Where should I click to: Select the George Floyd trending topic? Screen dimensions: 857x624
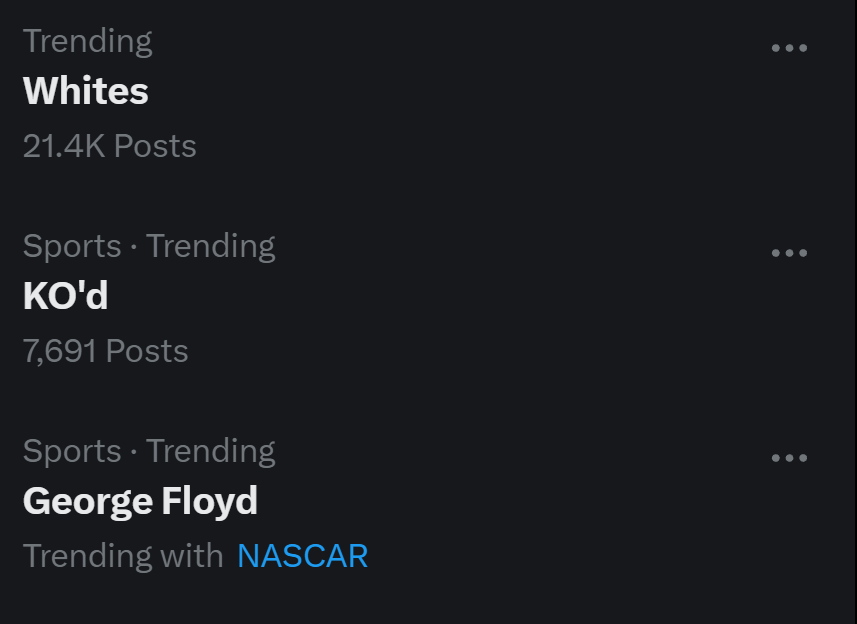[140, 501]
